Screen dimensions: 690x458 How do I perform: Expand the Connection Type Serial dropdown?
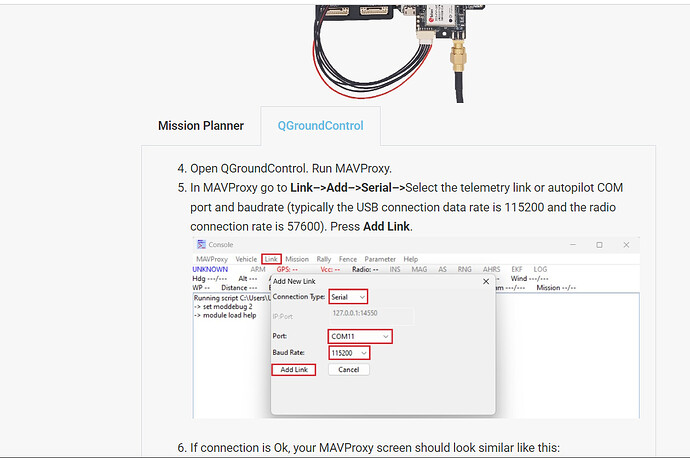coord(348,297)
